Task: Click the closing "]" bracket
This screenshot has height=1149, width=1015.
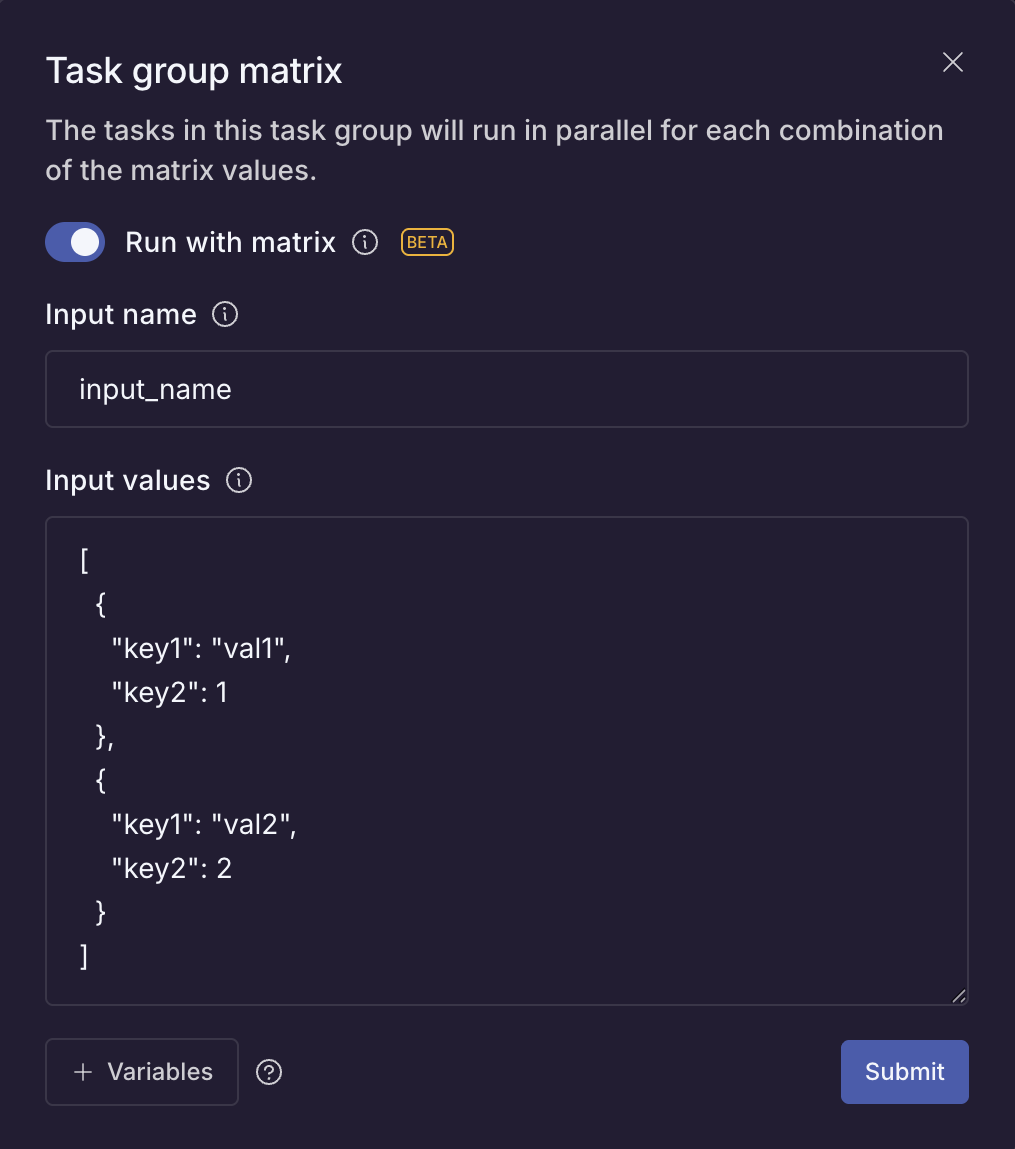Action: click(x=84, y=956)
